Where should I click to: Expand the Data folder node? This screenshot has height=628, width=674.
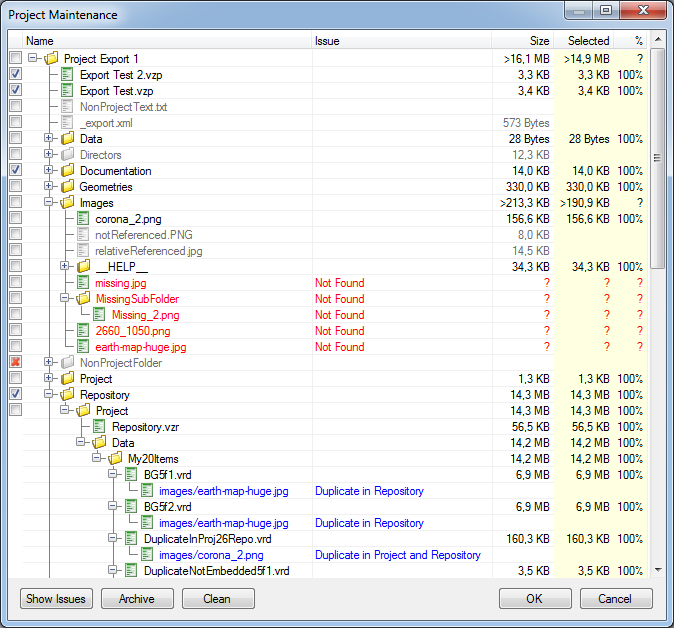pos(49,139)
